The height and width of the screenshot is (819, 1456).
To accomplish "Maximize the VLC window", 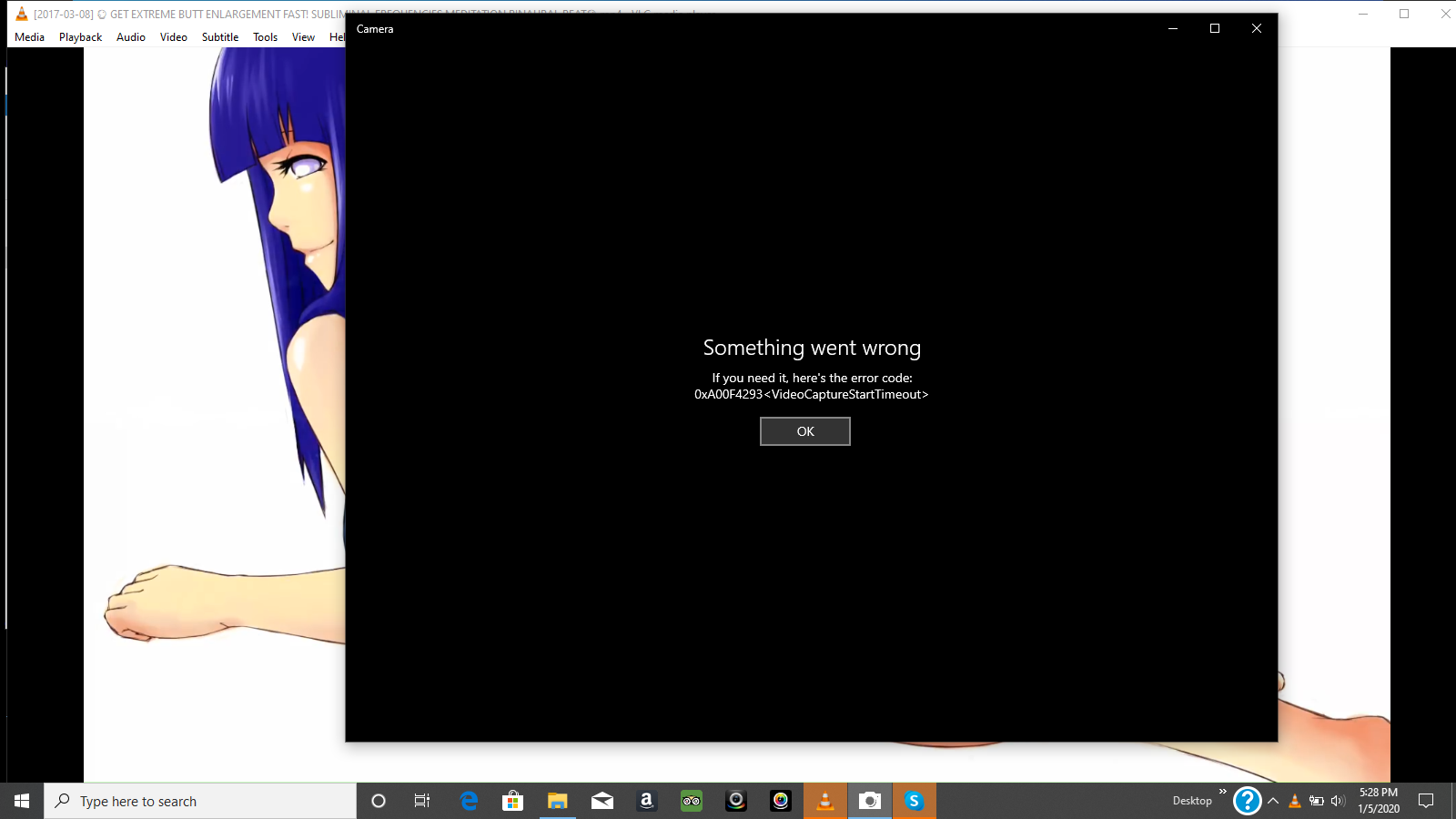I will 1404,14.
